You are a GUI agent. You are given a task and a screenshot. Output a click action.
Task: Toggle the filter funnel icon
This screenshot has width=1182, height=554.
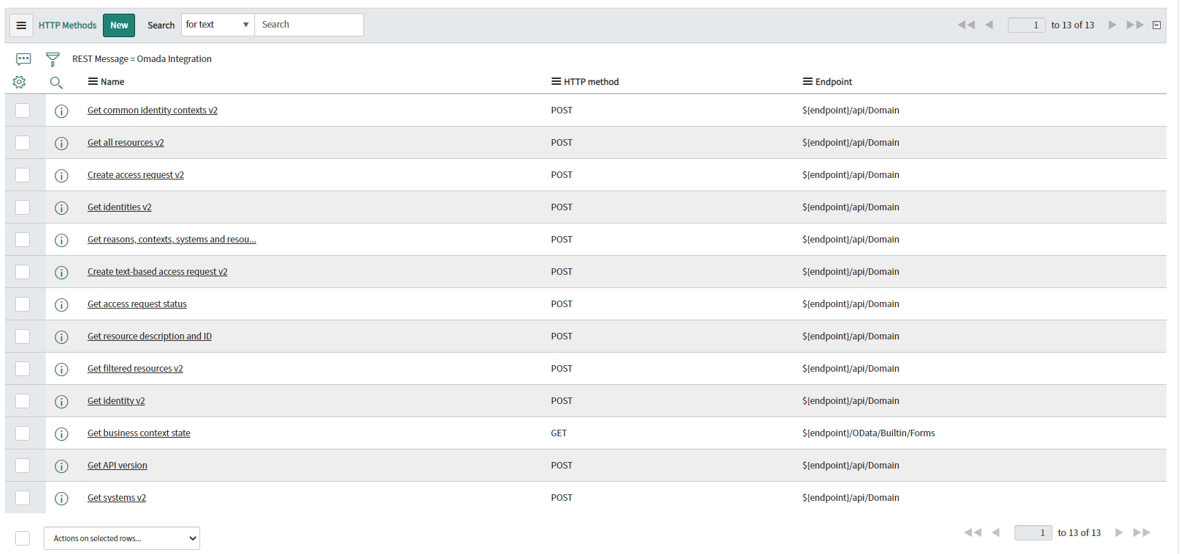(52, 59)
